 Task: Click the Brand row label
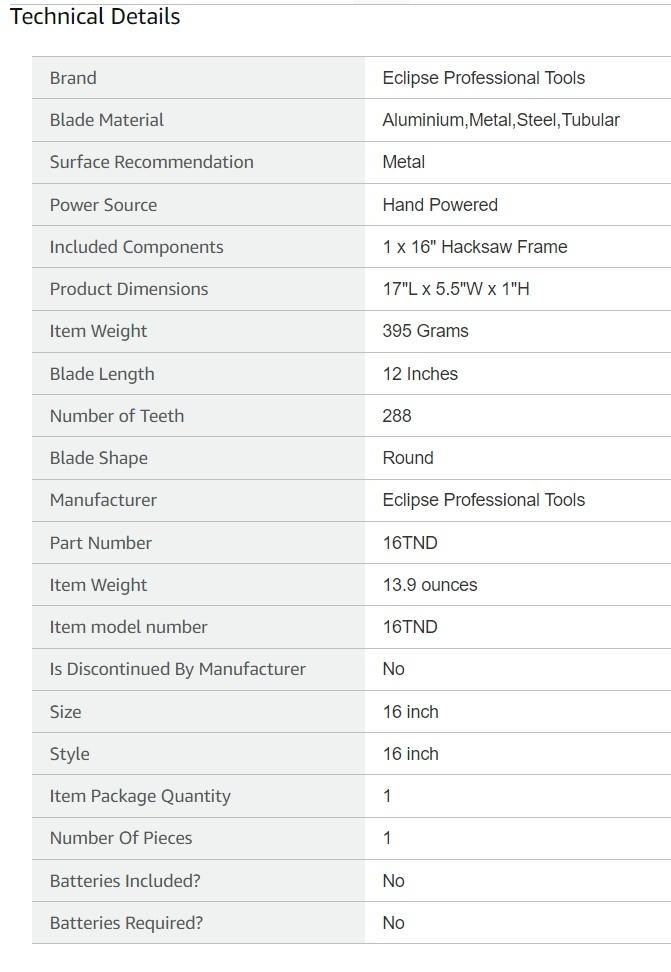click(73, 78)
